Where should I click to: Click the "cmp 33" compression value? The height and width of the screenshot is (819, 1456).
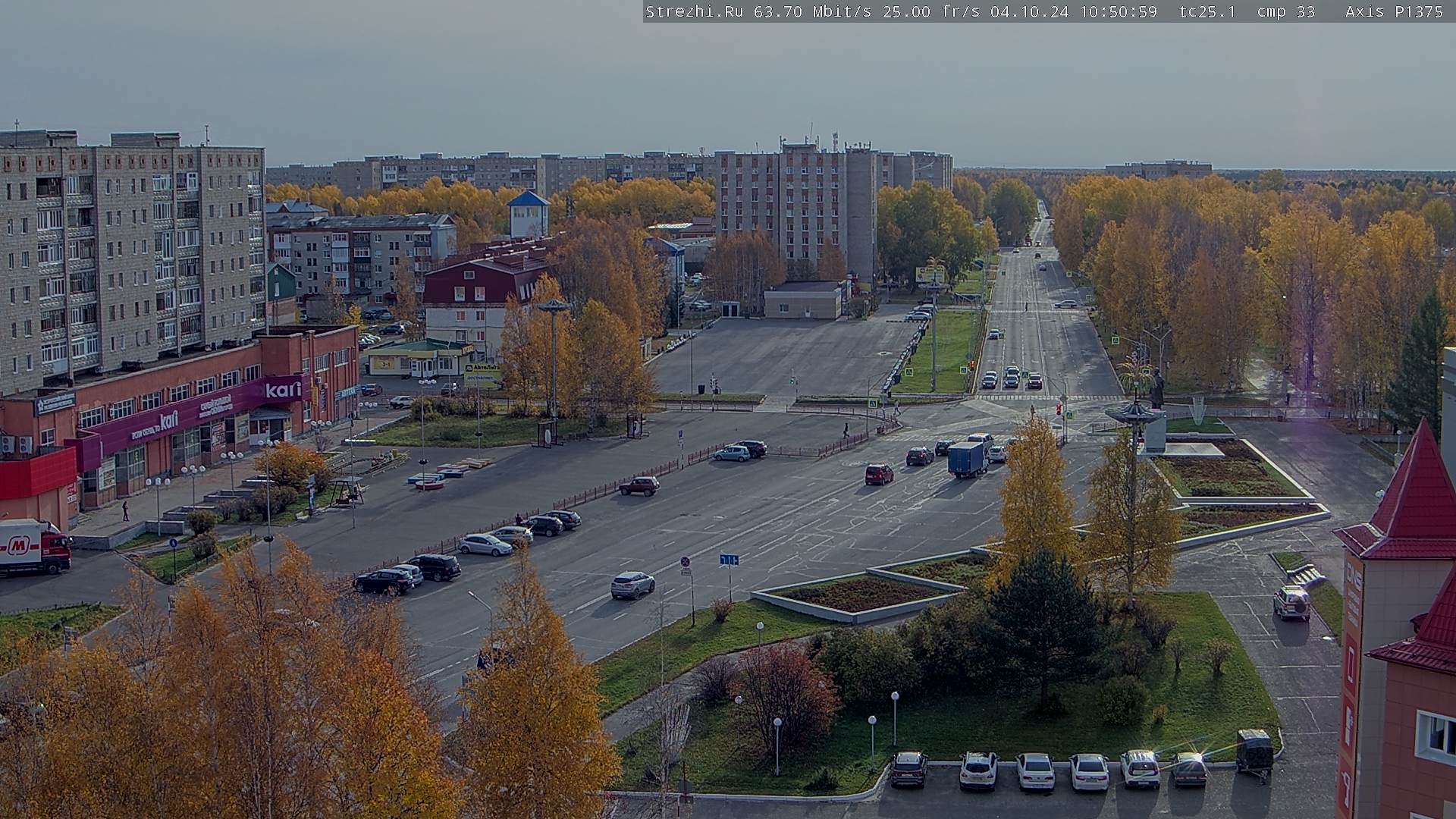(x=1286, y=11)
